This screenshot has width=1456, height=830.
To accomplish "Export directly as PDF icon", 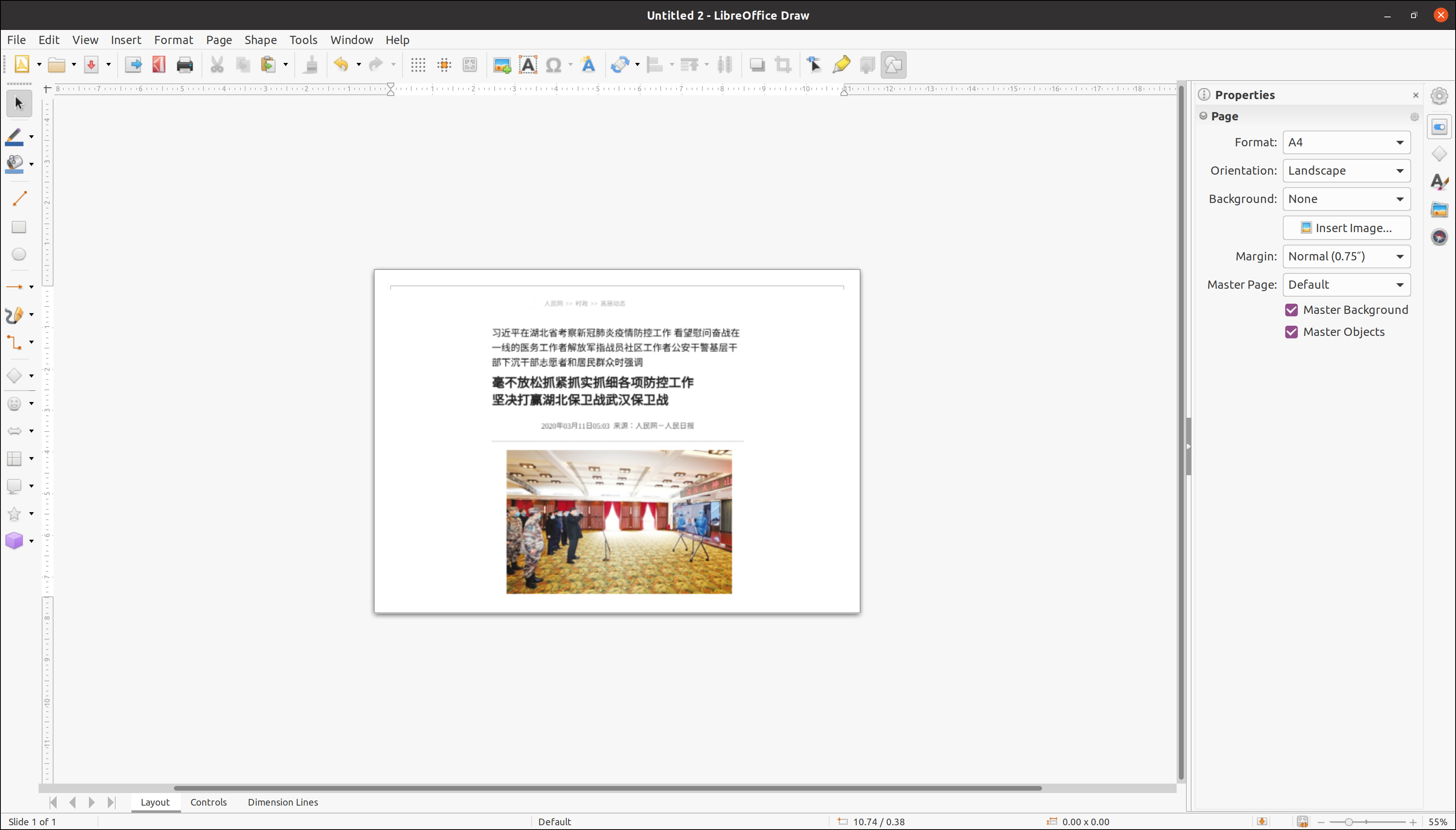I will point(159,65).
